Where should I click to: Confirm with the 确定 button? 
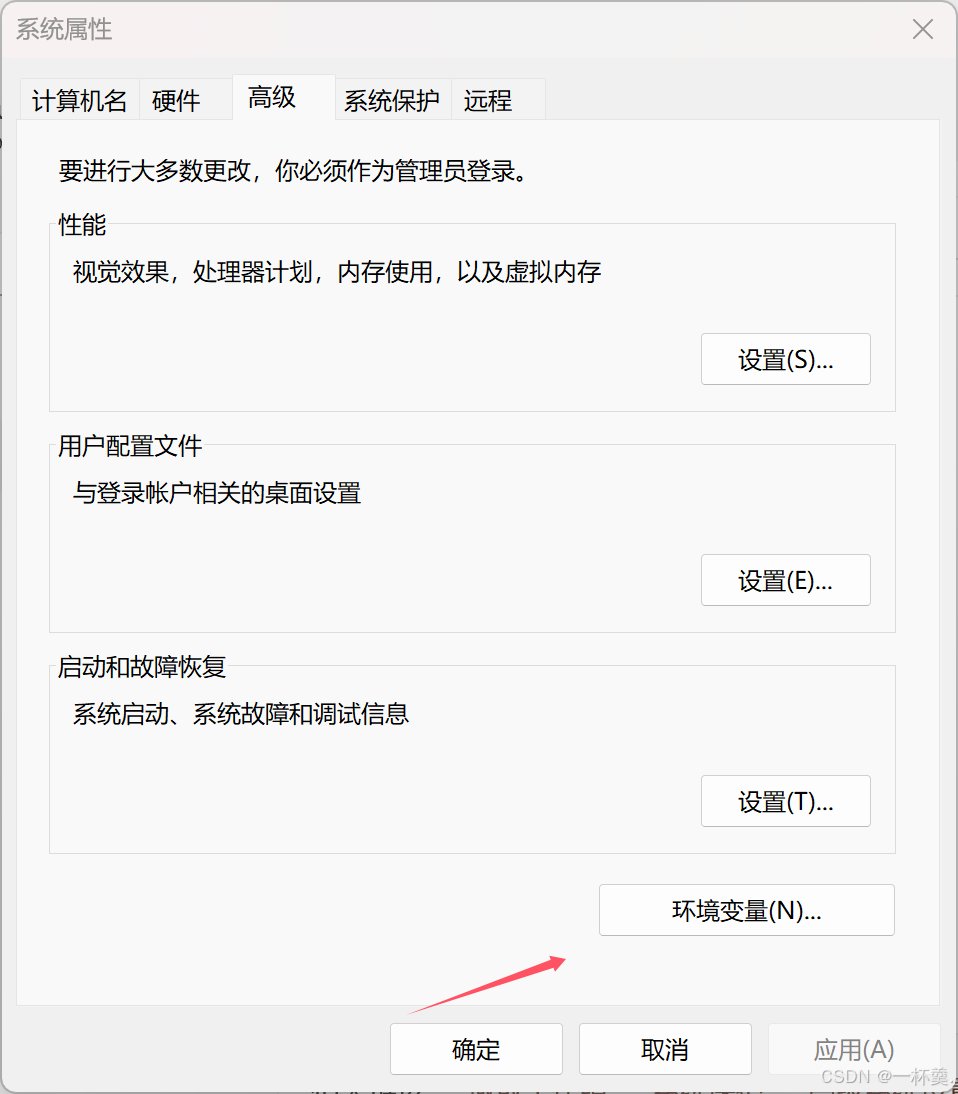(477, 1049)
